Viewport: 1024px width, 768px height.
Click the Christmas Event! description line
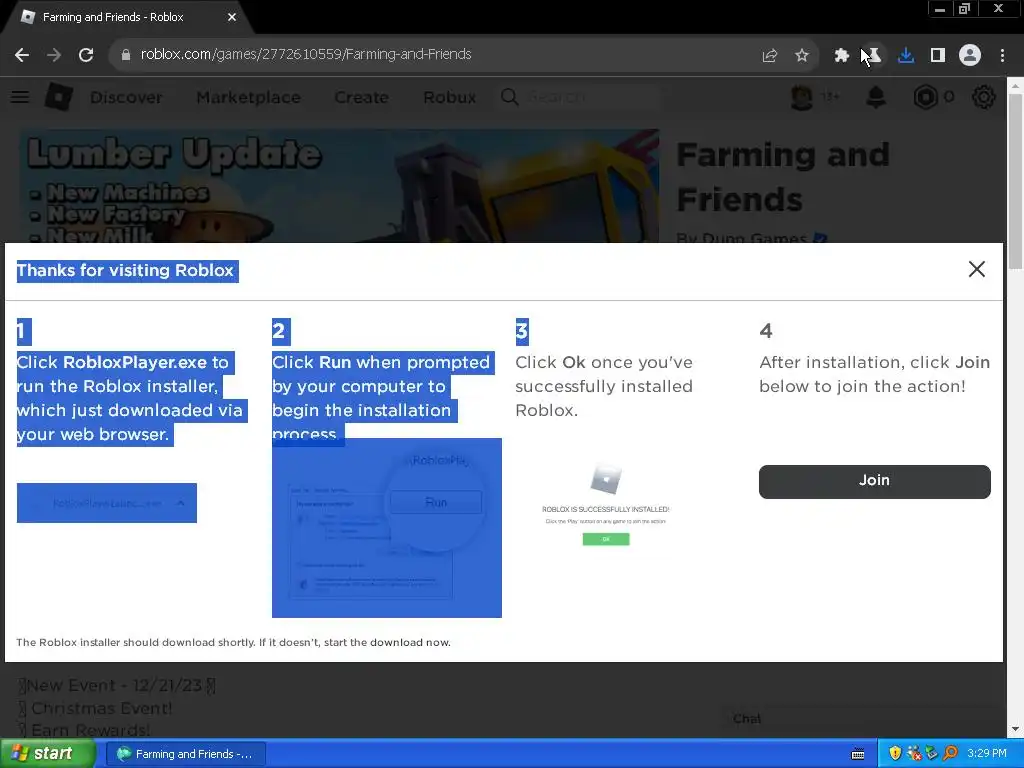click(95, 709)
